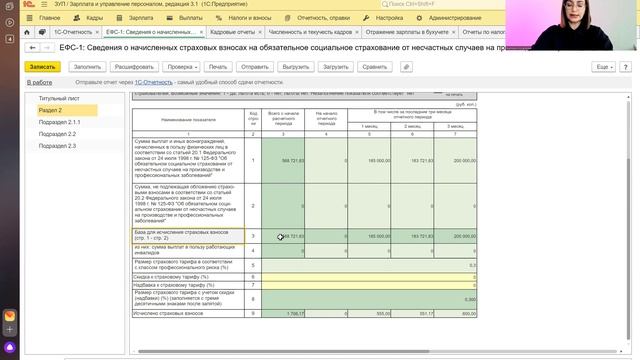Click the home icon tab

point(27,32)
